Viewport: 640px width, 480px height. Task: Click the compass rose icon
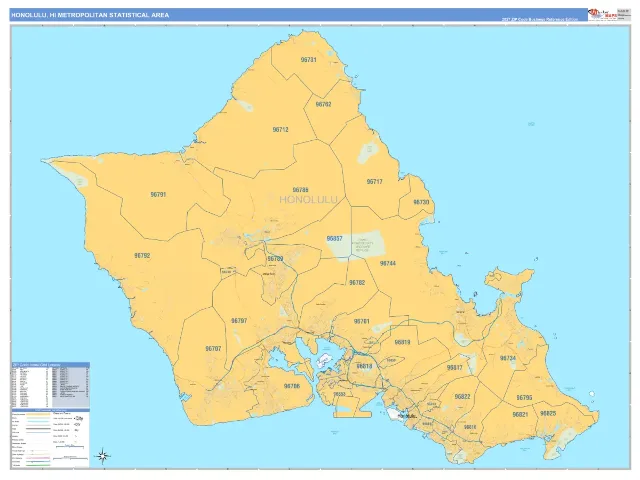coord(102,456)
